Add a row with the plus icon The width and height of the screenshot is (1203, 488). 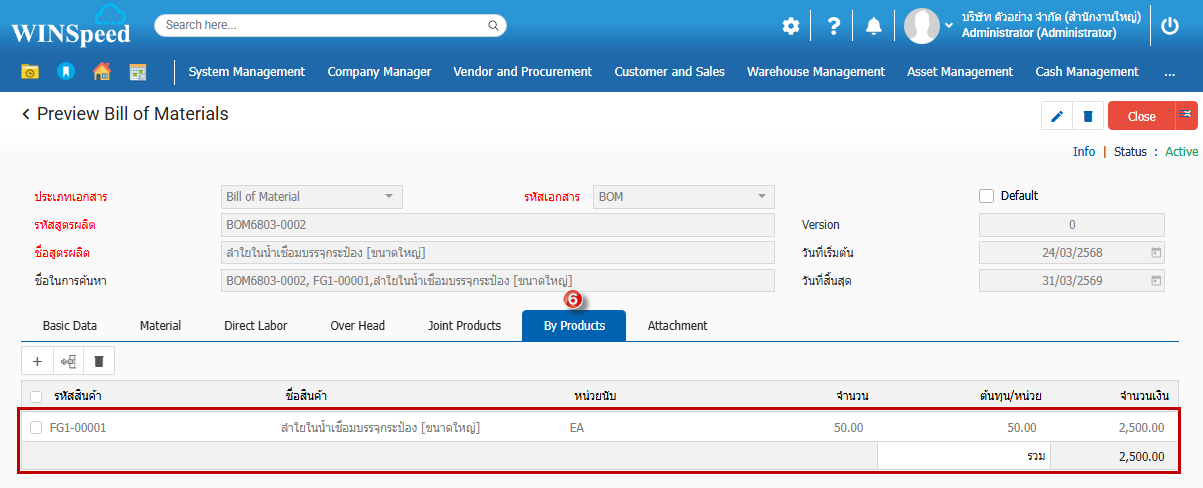[37, 361]
